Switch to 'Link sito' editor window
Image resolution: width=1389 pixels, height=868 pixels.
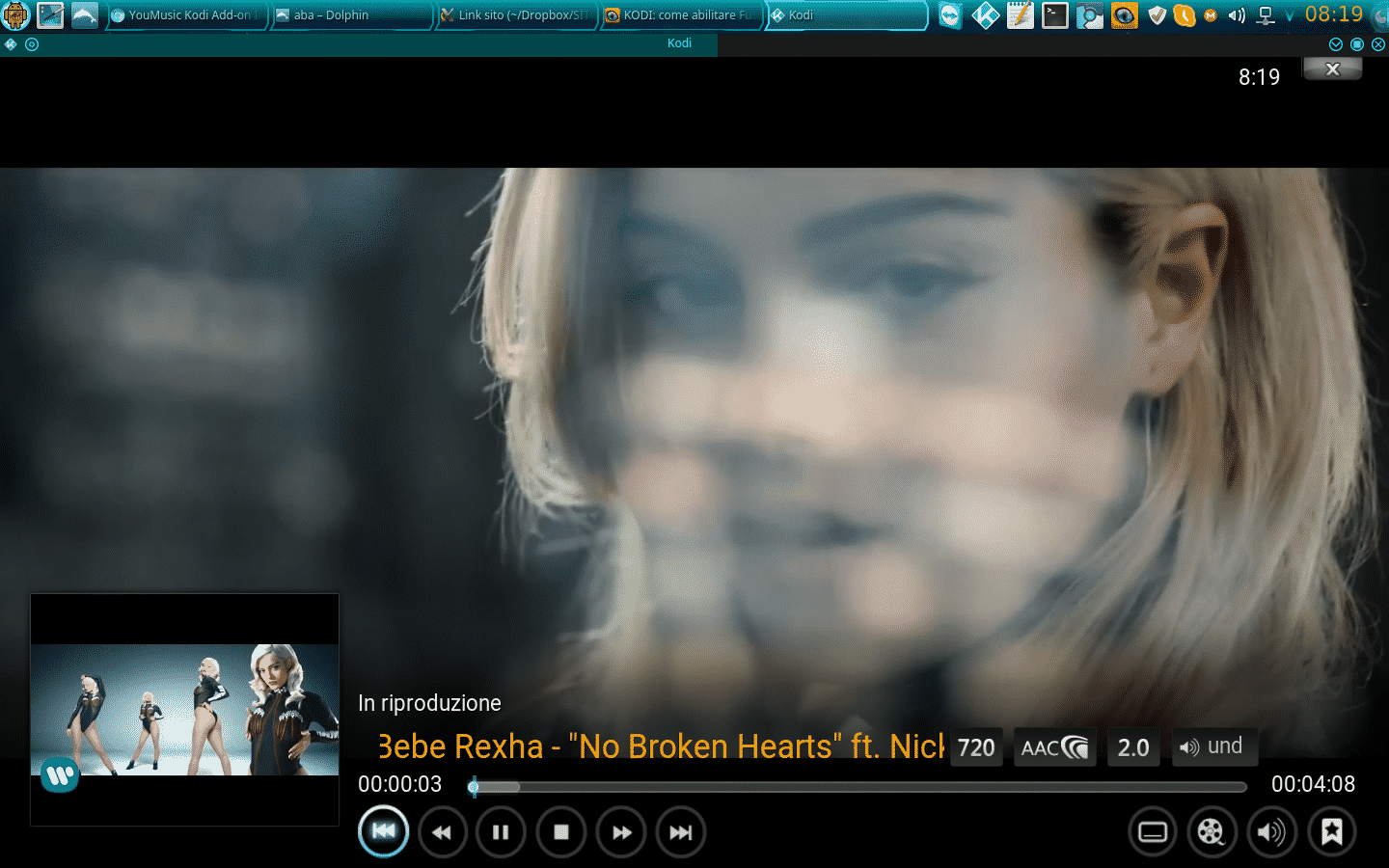tap(516, 15)
